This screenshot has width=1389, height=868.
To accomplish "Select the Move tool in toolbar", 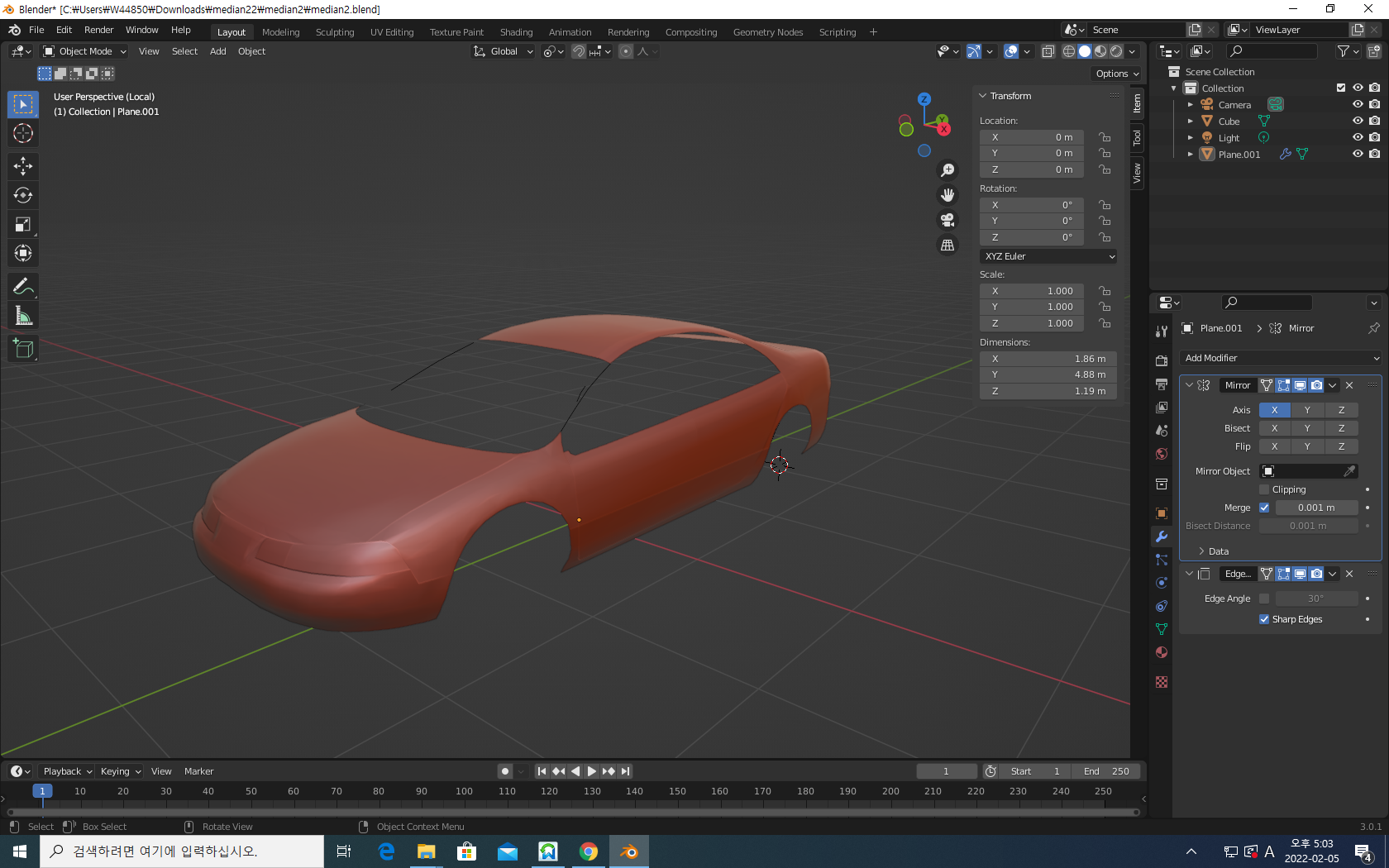I will tap(23, 166).
